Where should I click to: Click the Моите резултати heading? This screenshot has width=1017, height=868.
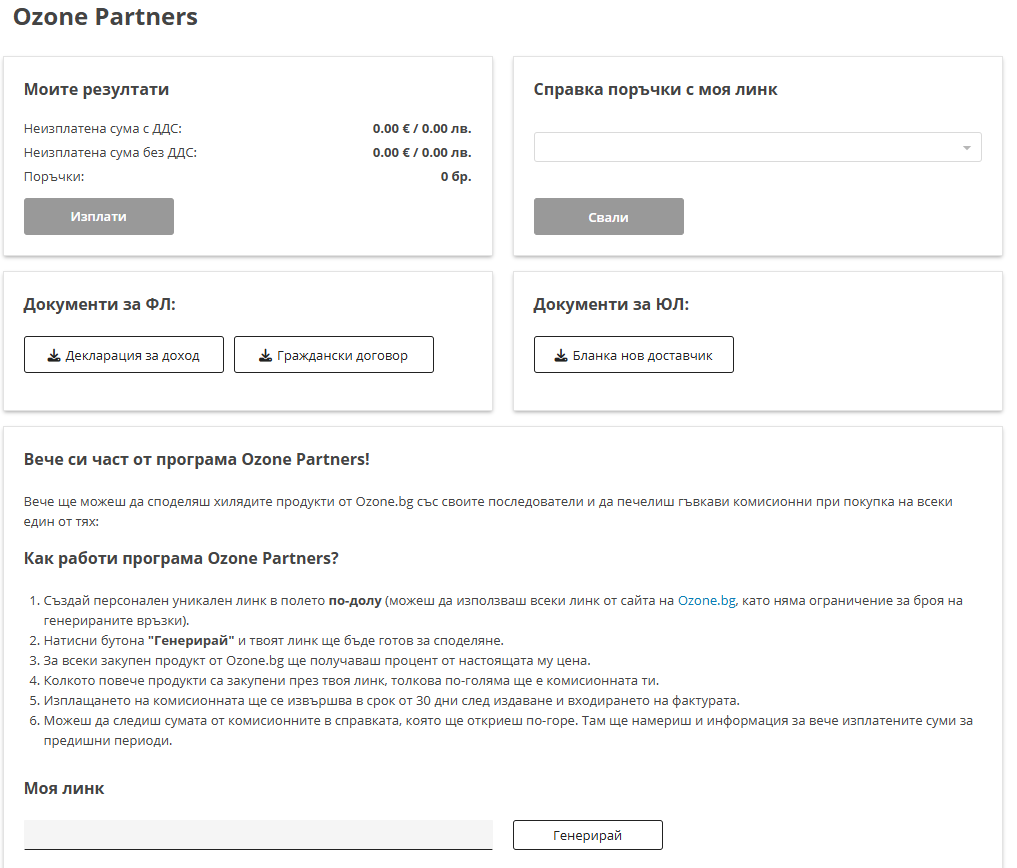[x=96, y=89]
